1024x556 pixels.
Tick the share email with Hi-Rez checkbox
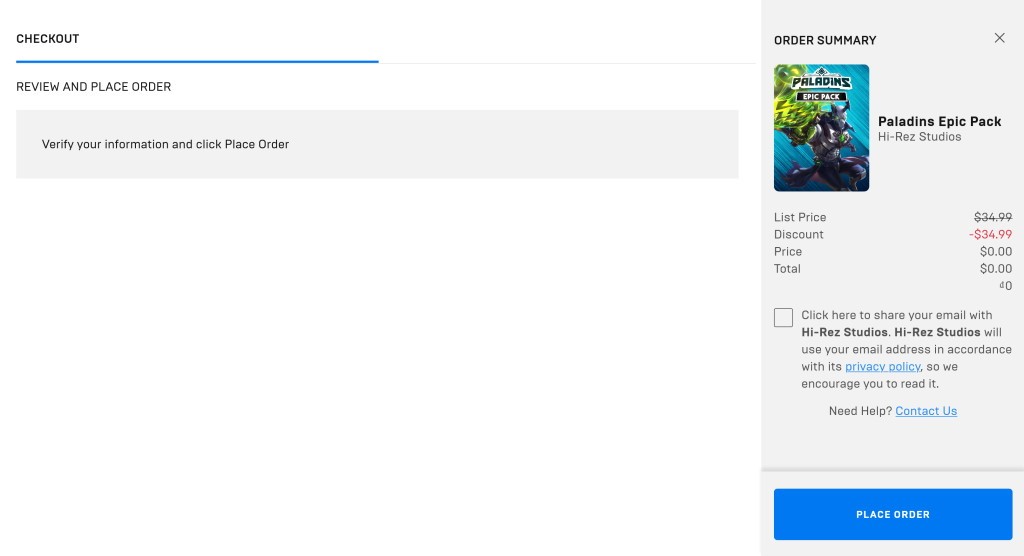pos(783,318)
